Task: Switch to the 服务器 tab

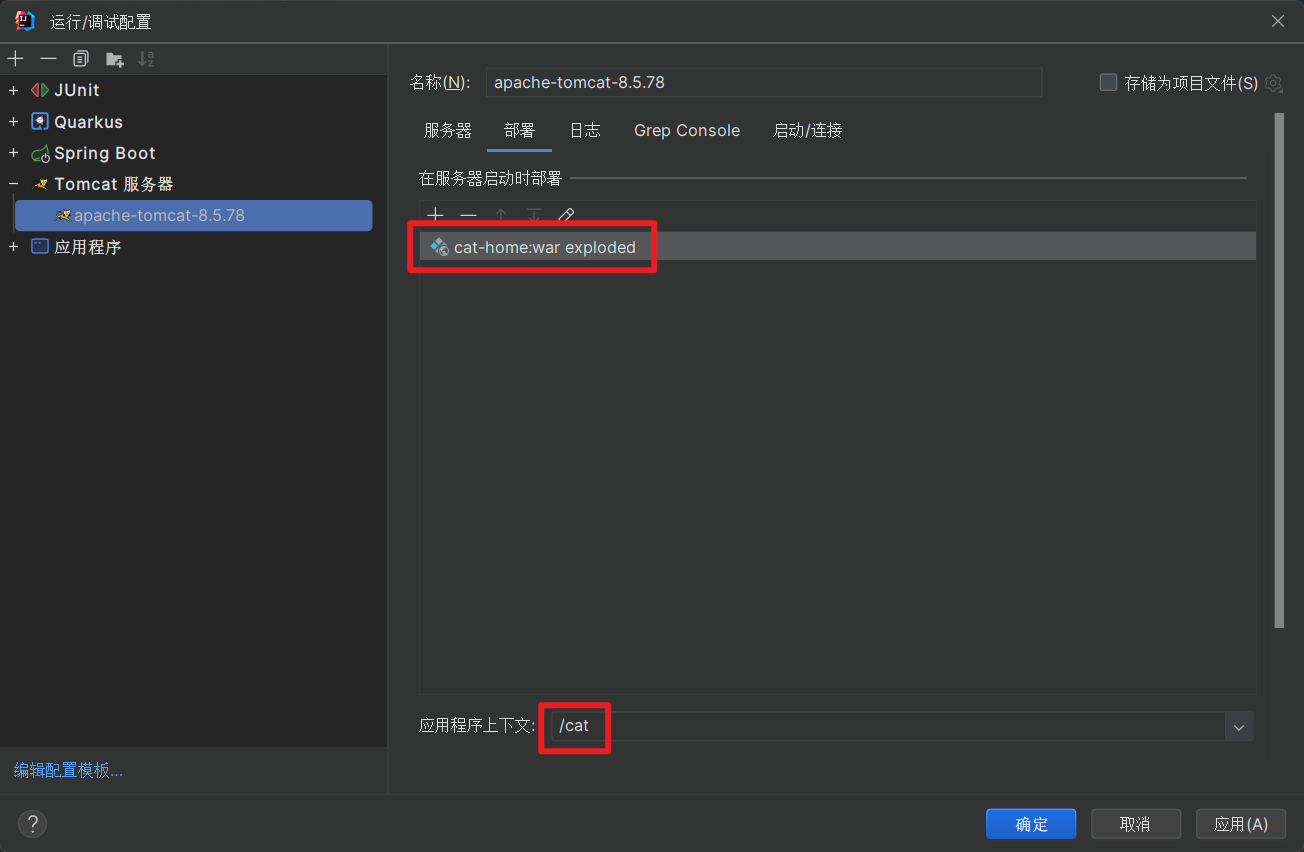Action: (x=448, y=131)
